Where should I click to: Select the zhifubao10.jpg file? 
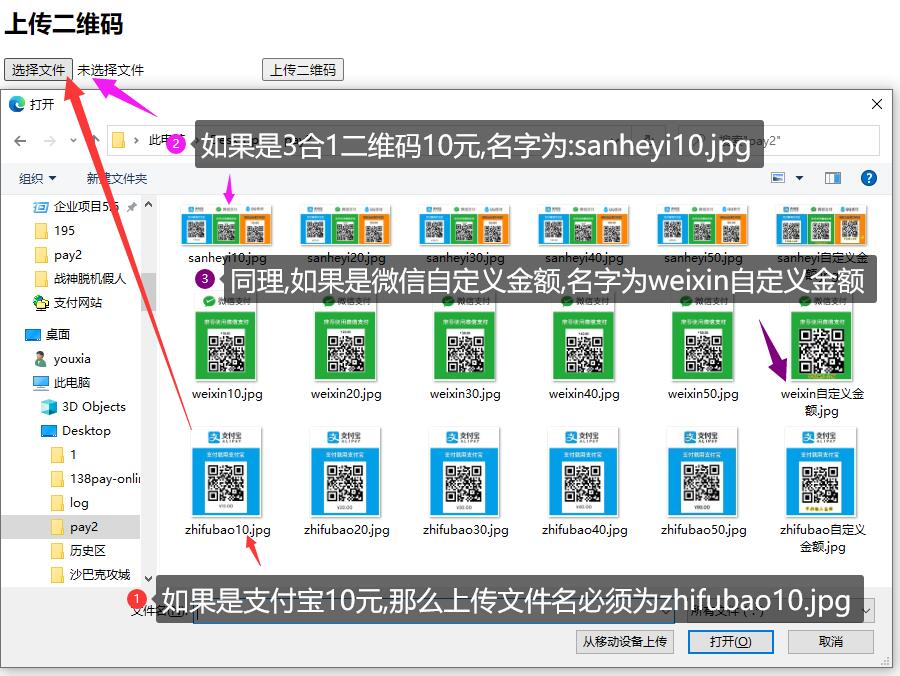click(x=227, y=482)
